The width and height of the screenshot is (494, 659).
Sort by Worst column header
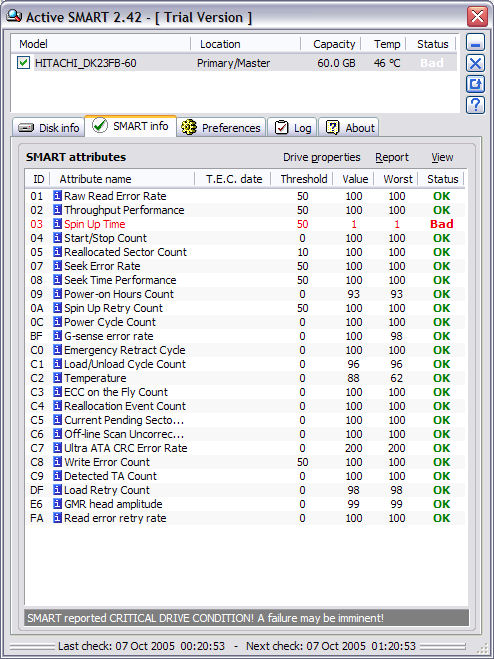pyautogui.click(x=396, y=179)
